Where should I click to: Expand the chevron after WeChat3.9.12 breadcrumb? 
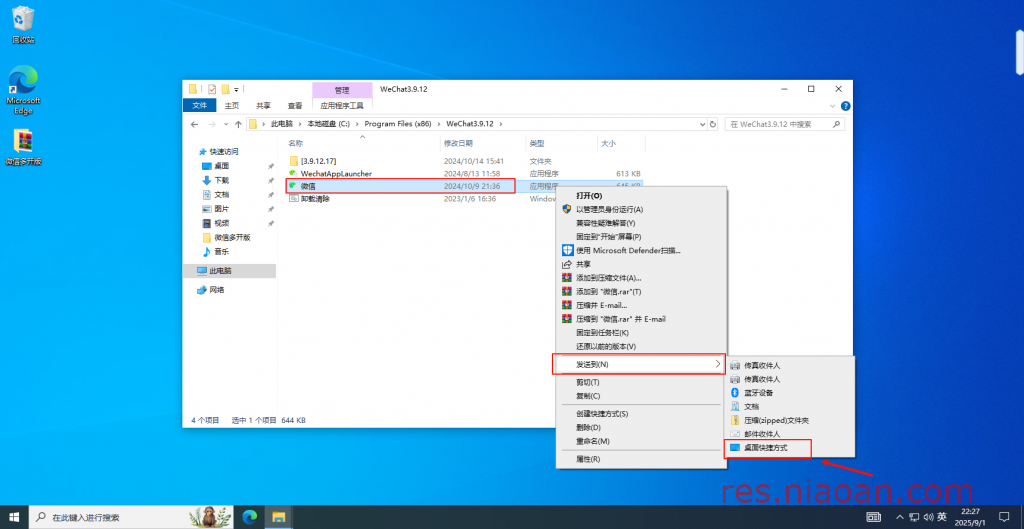500,124
